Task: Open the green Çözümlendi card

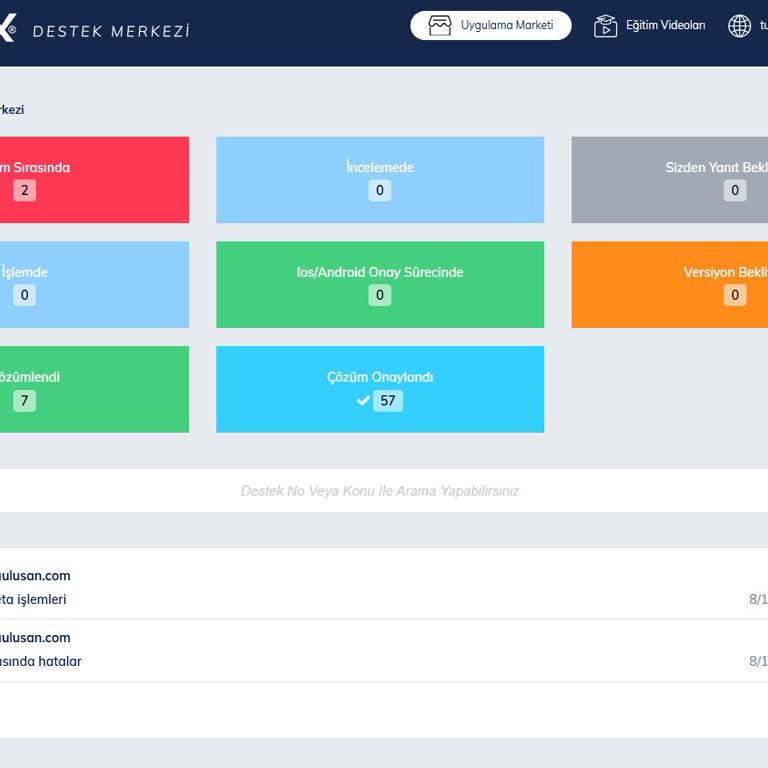Action: 94,389
